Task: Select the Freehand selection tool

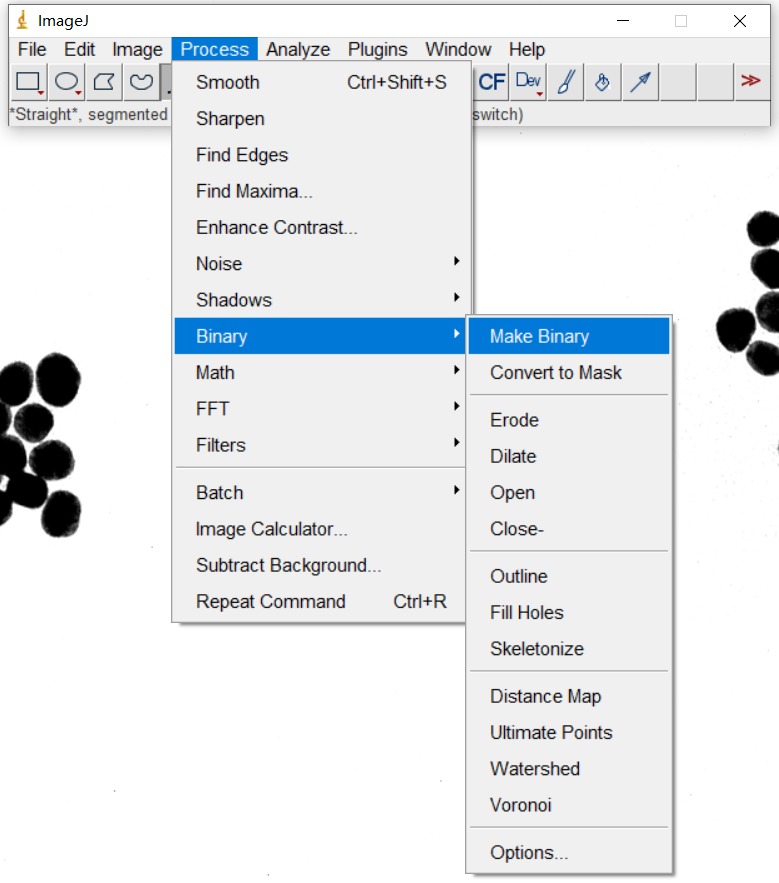Action: [141, 82]
